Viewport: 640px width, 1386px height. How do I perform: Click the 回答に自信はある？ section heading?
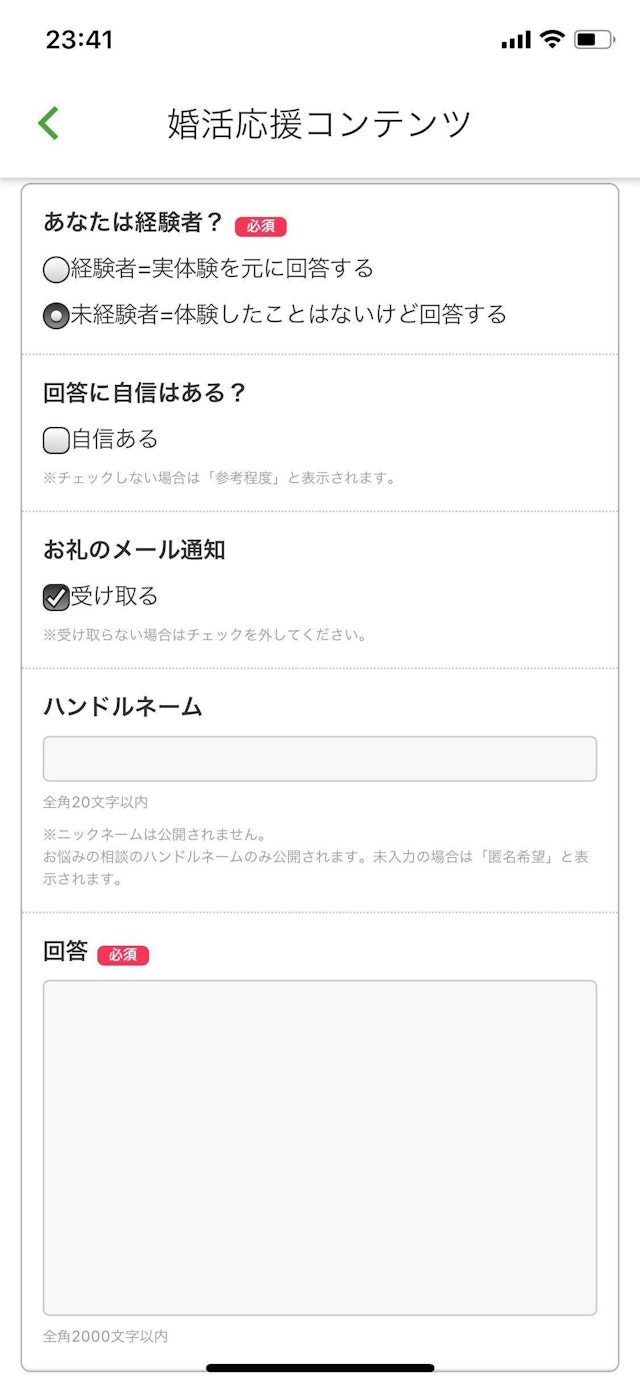point(145,393)
